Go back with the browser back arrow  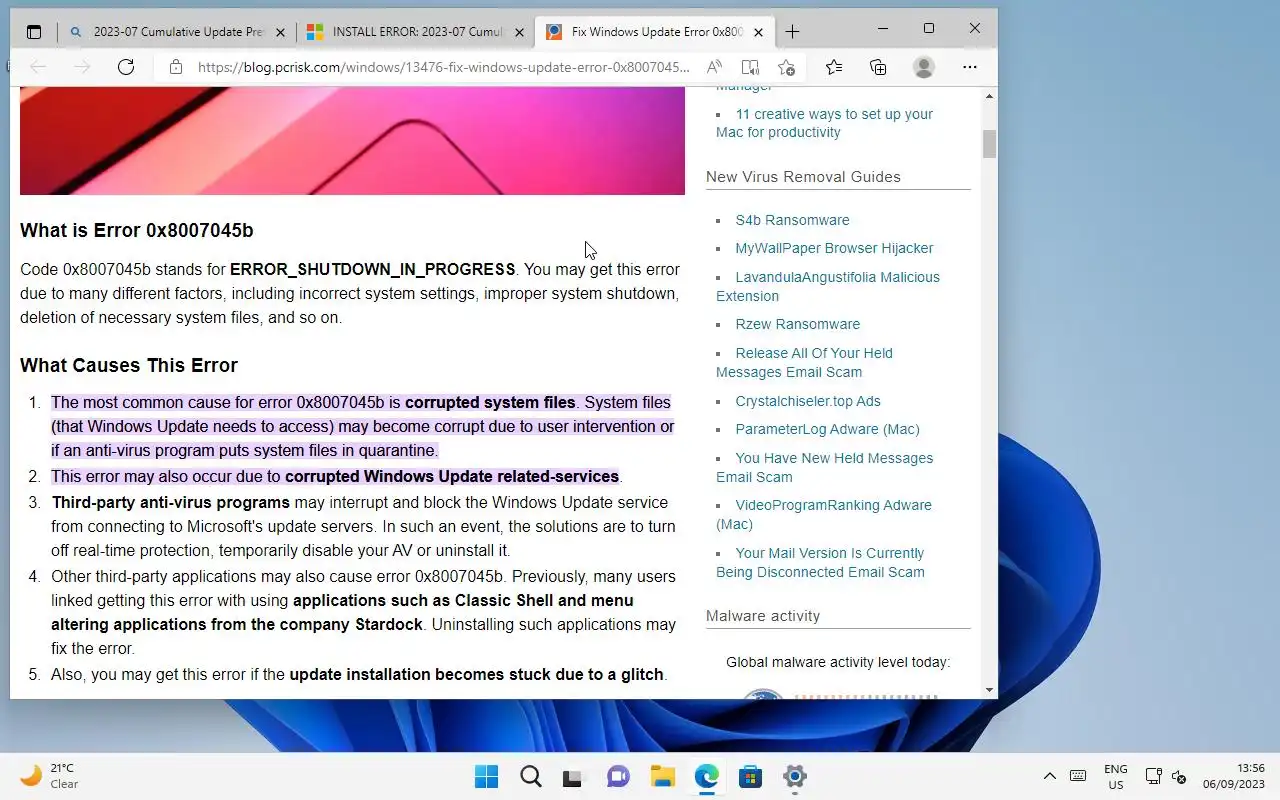tap(38, 67)
